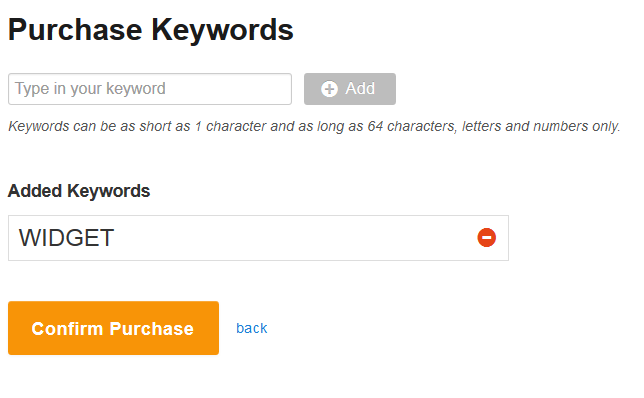Add the typed keyword using Add

pyautogui.click(x=350, y=89)
